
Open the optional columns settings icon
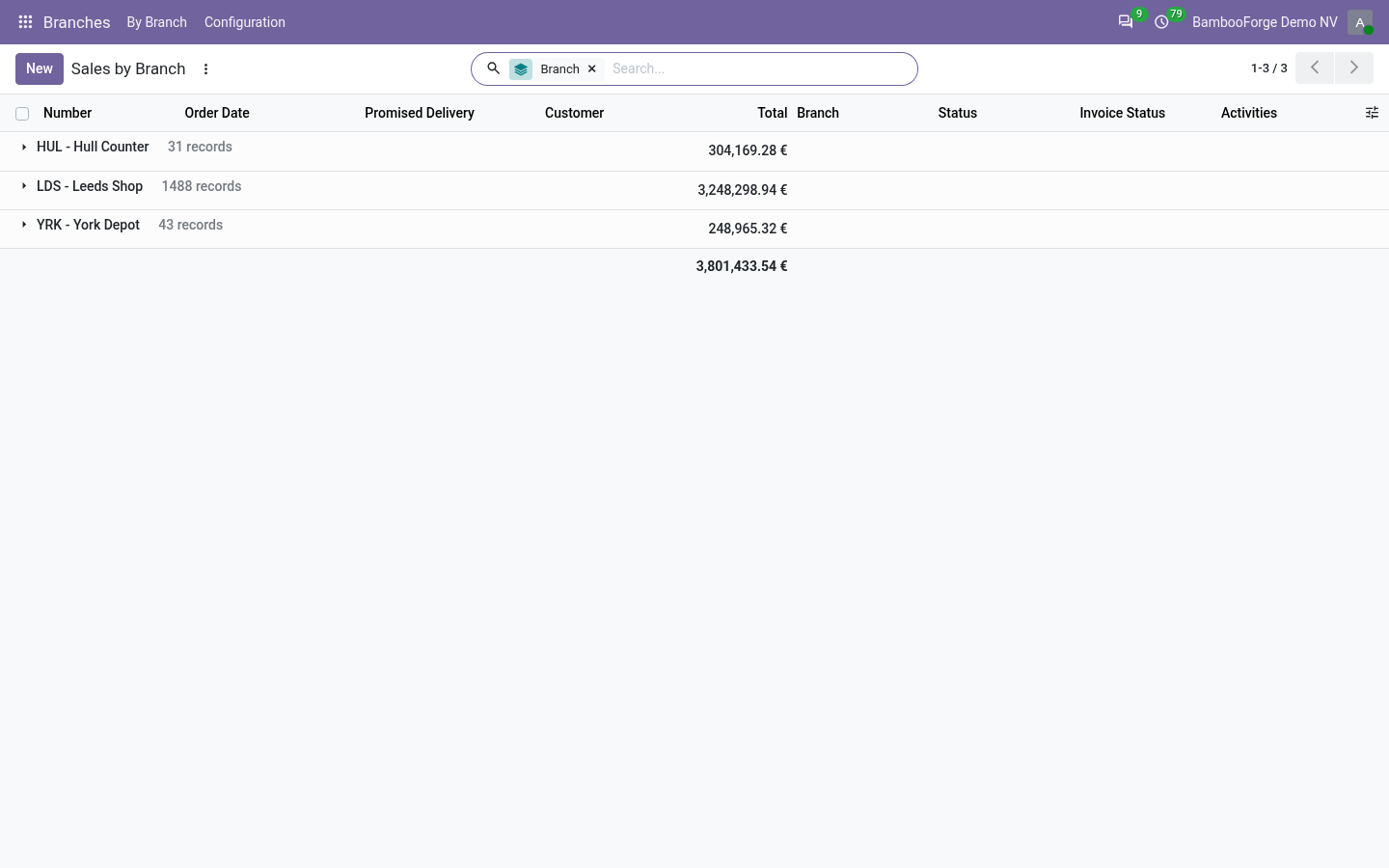1372,113
